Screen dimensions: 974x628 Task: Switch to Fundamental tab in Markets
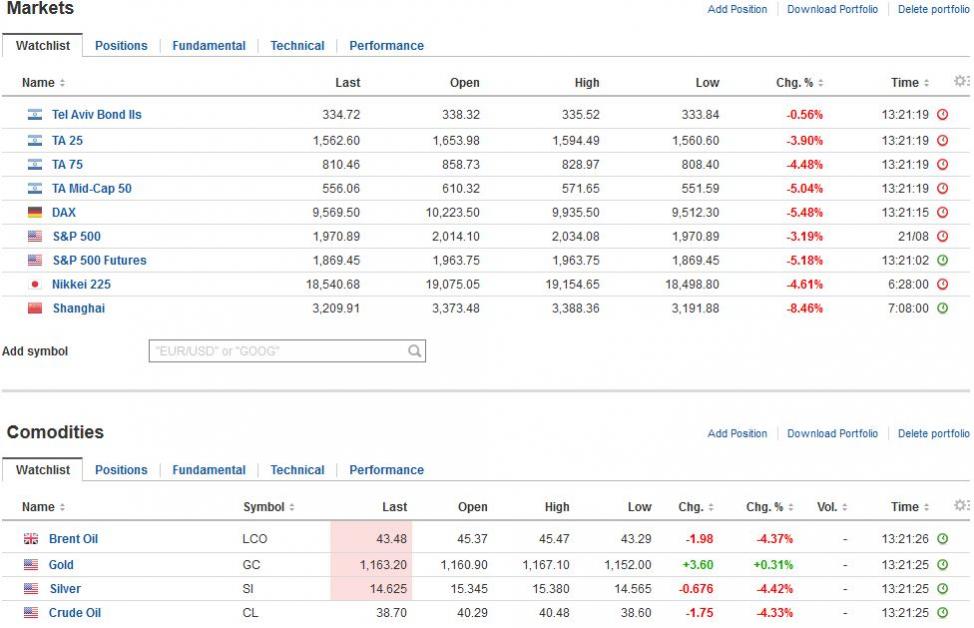[x=208, y=46]
